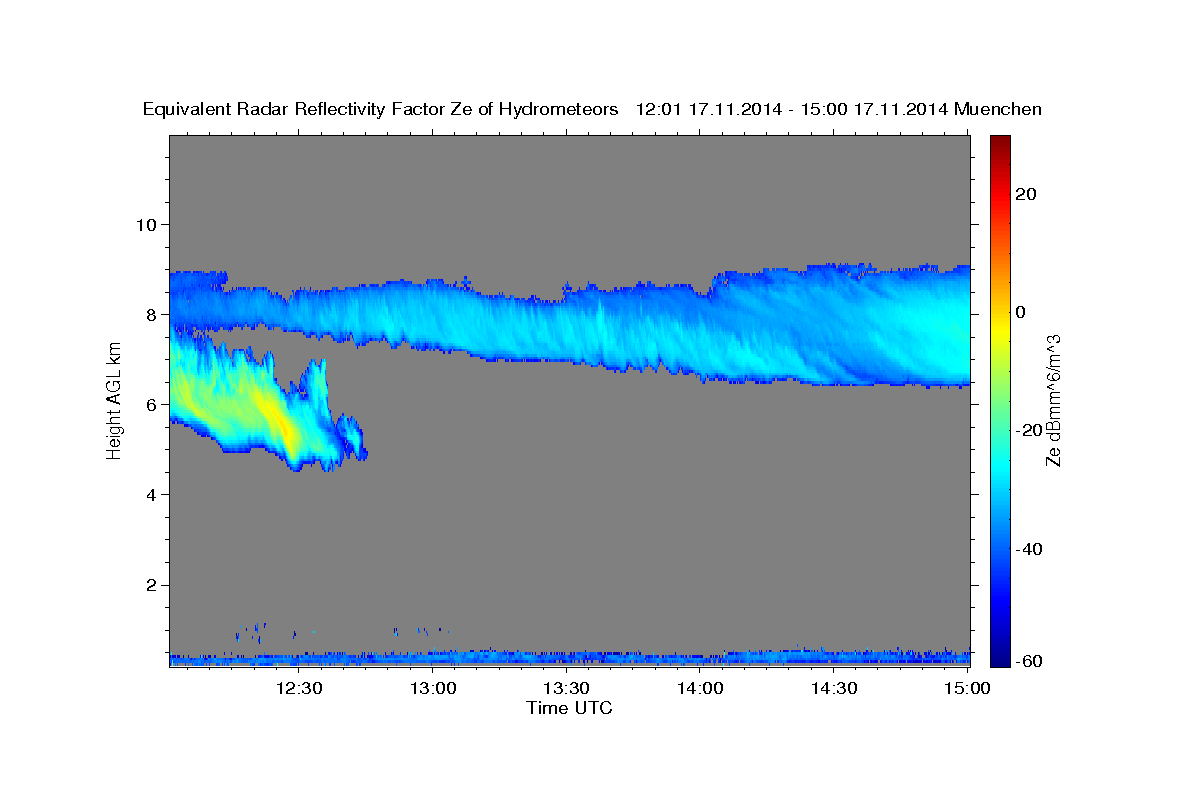
Task: Click the 'Ze dBmm^6/m^3' colorbar label
Action: 1053,402
